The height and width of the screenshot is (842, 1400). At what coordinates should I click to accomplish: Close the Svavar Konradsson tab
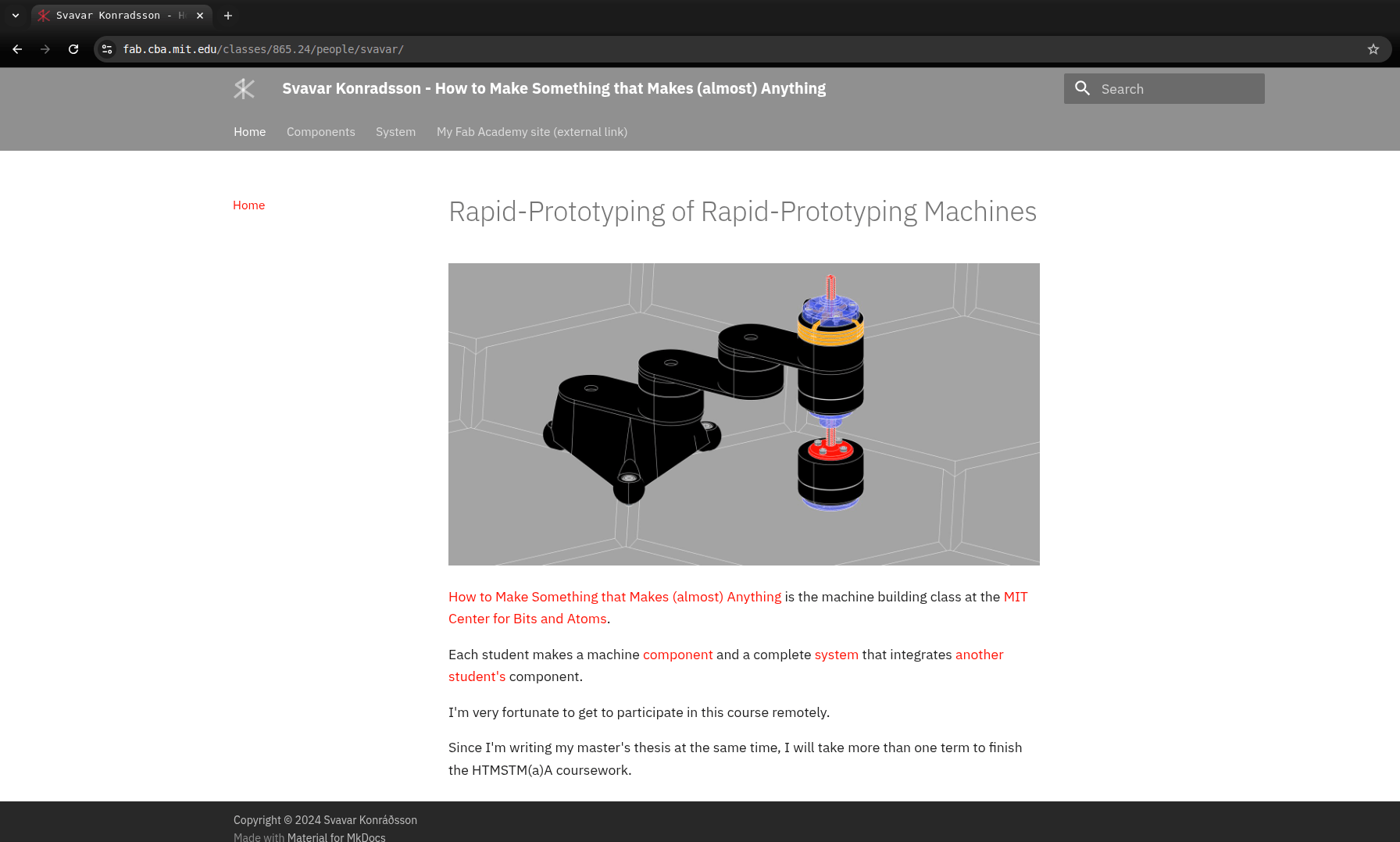click(200, 16)
